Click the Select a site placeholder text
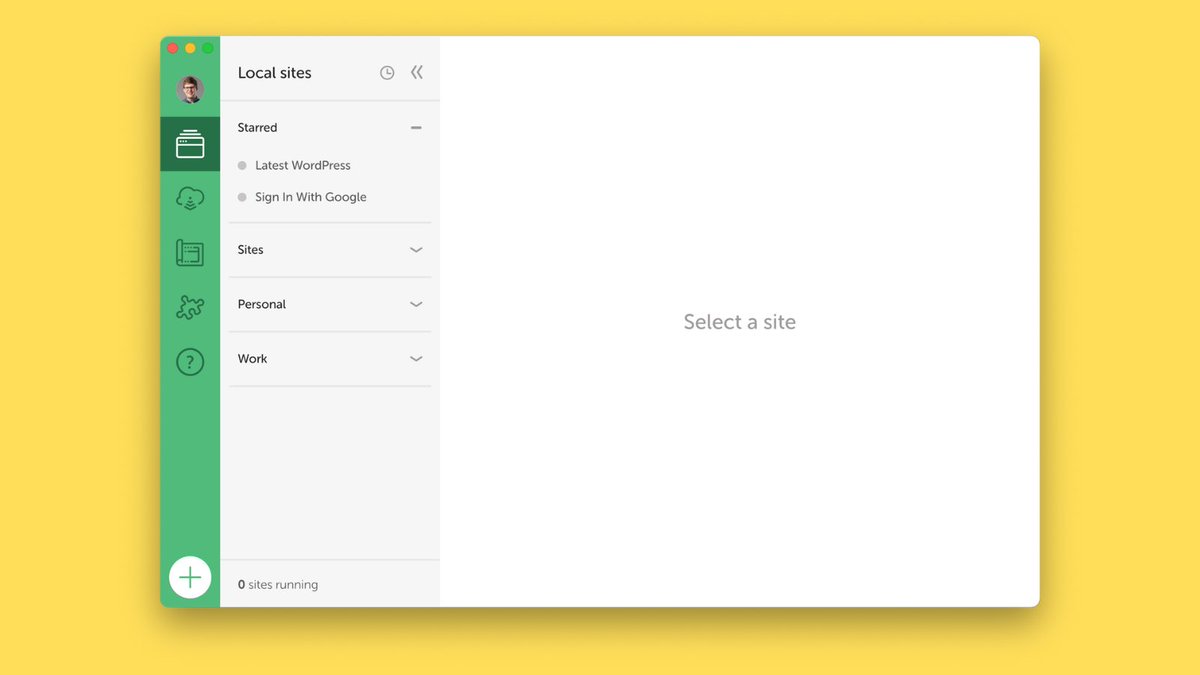The height and width of the screenshot is (675, 1200). point(740,322)
